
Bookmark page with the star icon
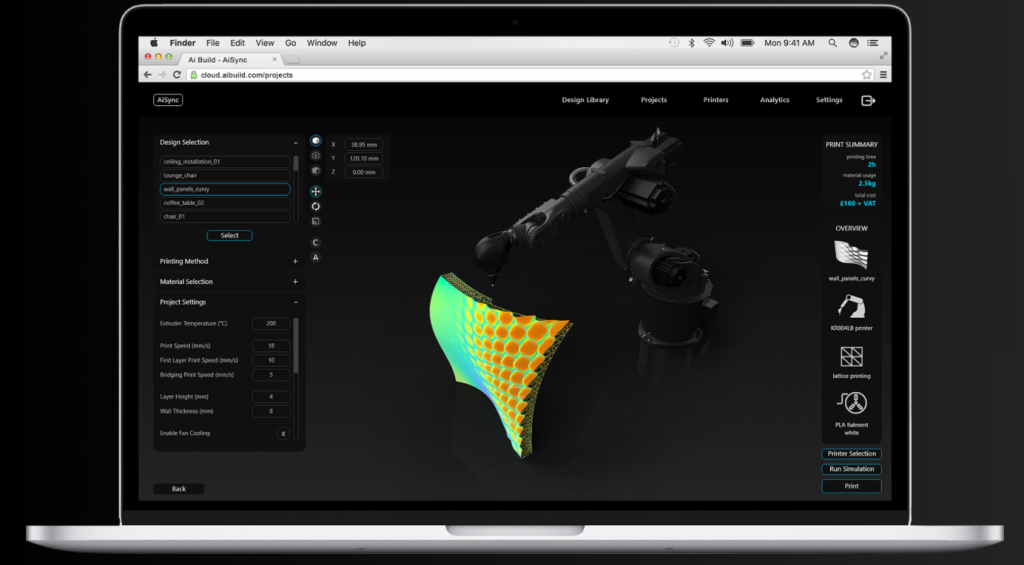867,75
